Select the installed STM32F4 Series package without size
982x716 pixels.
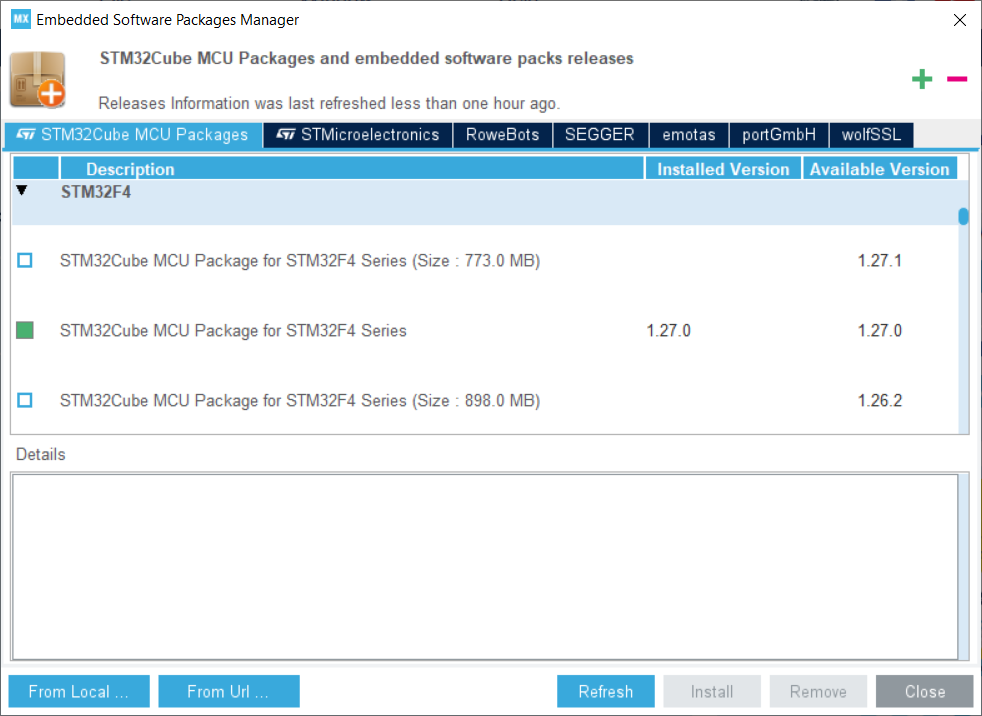[x=233, y=330]
